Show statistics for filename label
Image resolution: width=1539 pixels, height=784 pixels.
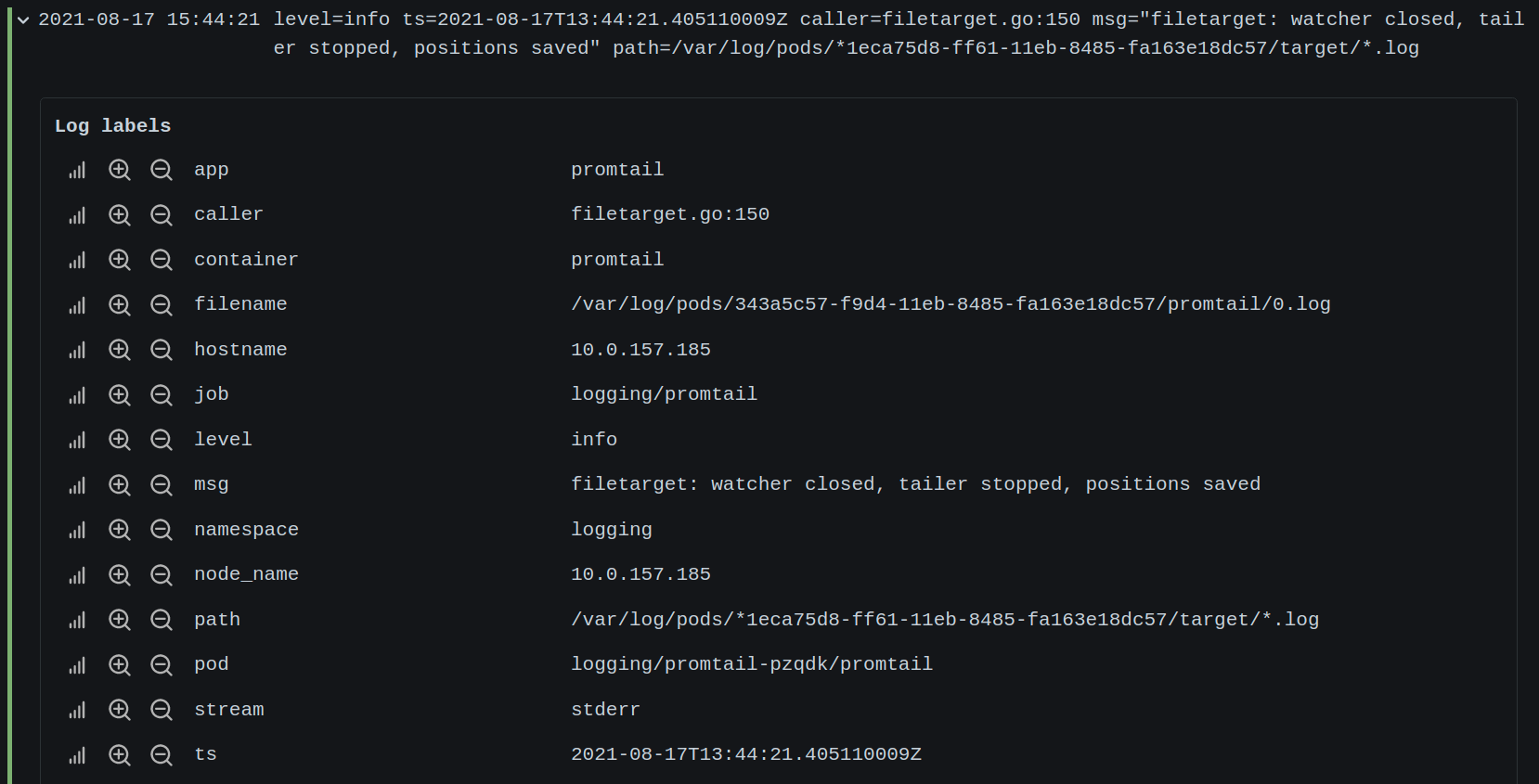77,305
